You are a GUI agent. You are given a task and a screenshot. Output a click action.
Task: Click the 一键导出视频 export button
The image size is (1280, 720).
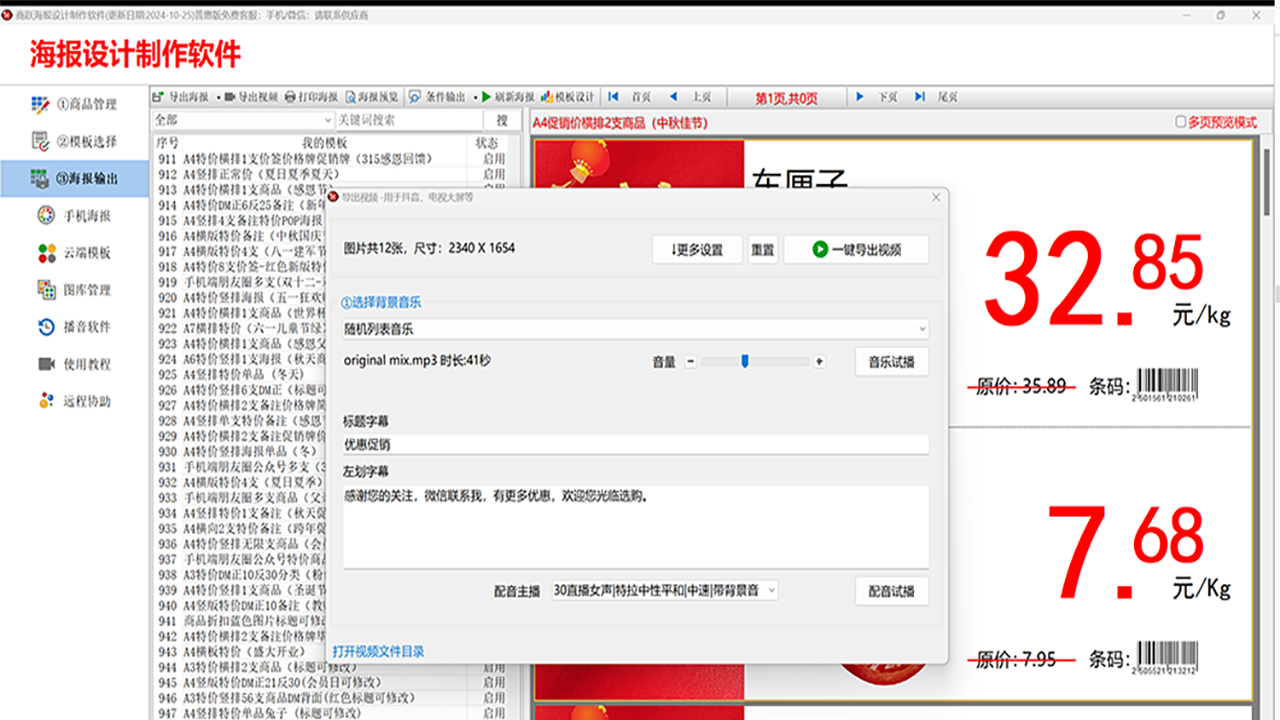click(855, 249)
